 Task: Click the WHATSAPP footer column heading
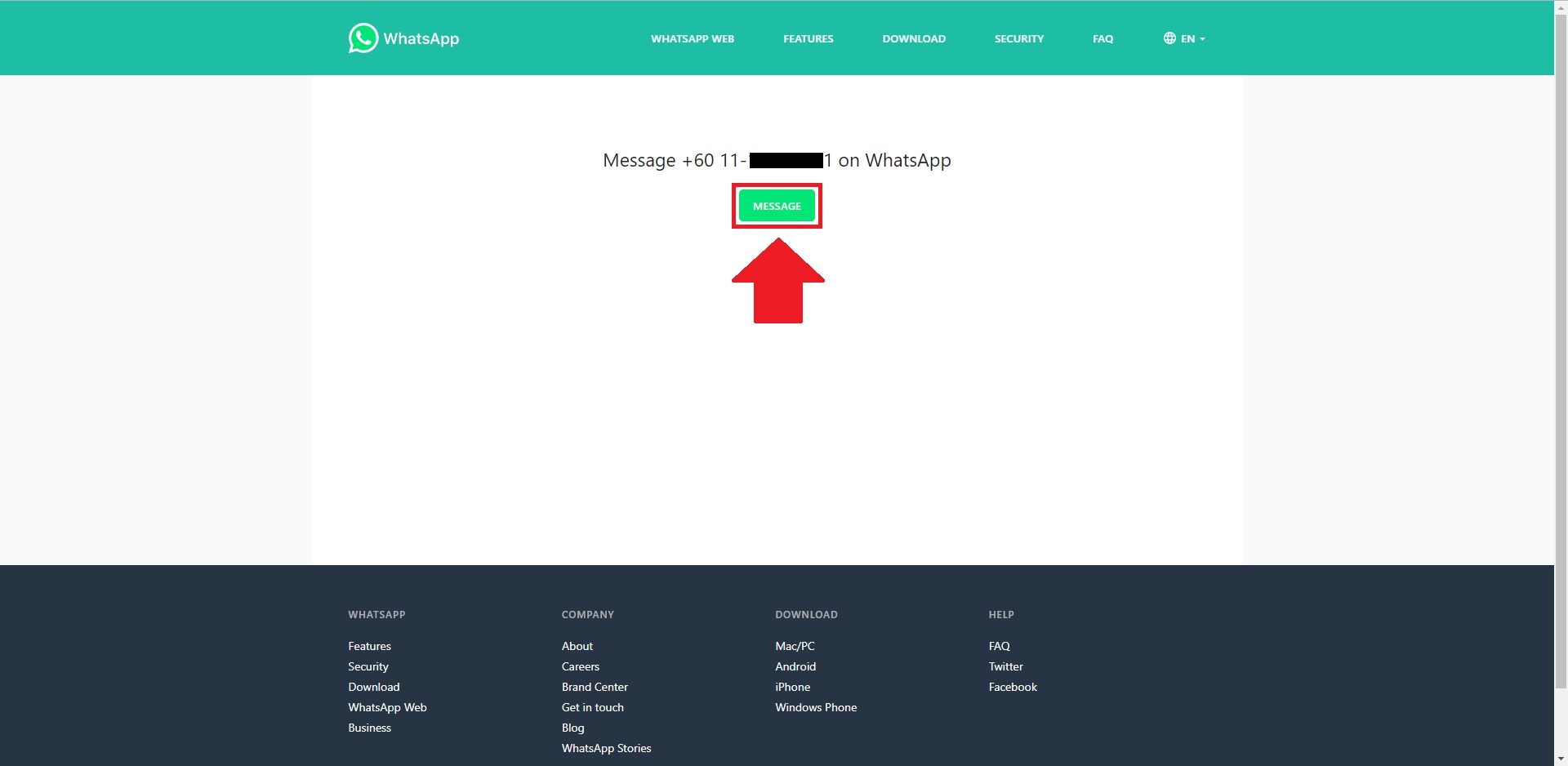[376, 615]
